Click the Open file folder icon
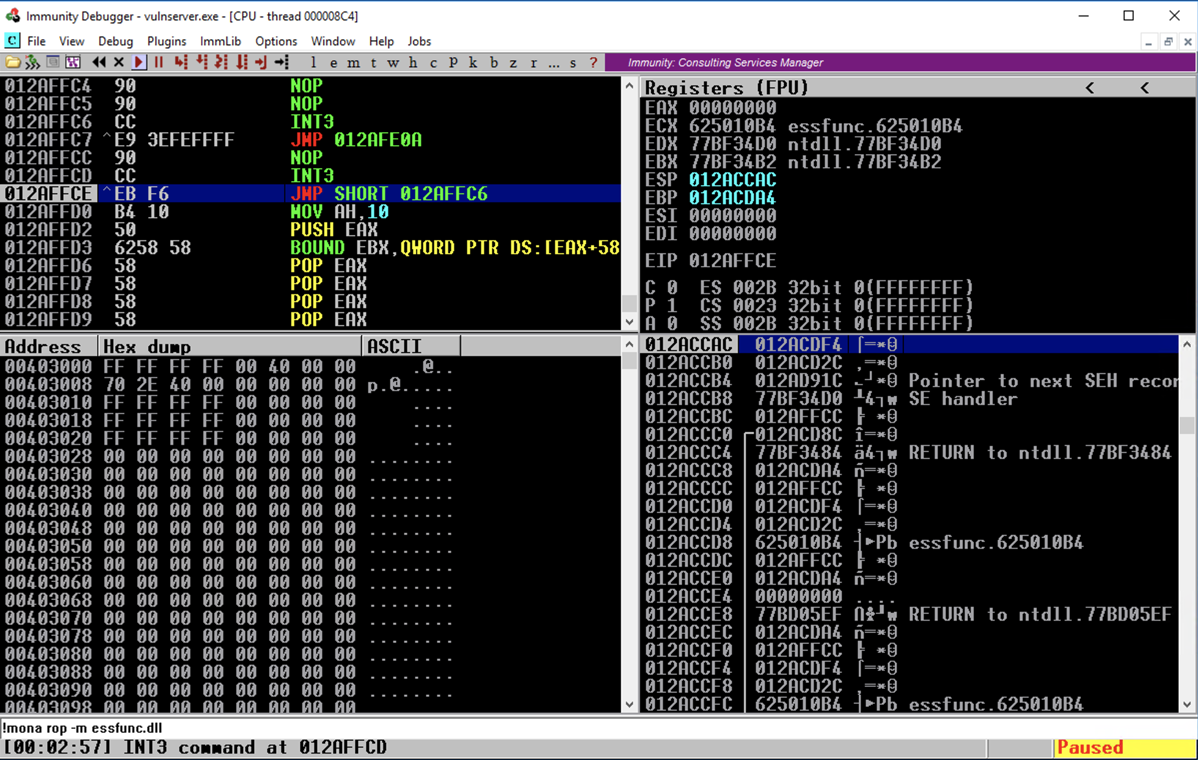Screen dimensions: 1198x760 coord(13,63)
